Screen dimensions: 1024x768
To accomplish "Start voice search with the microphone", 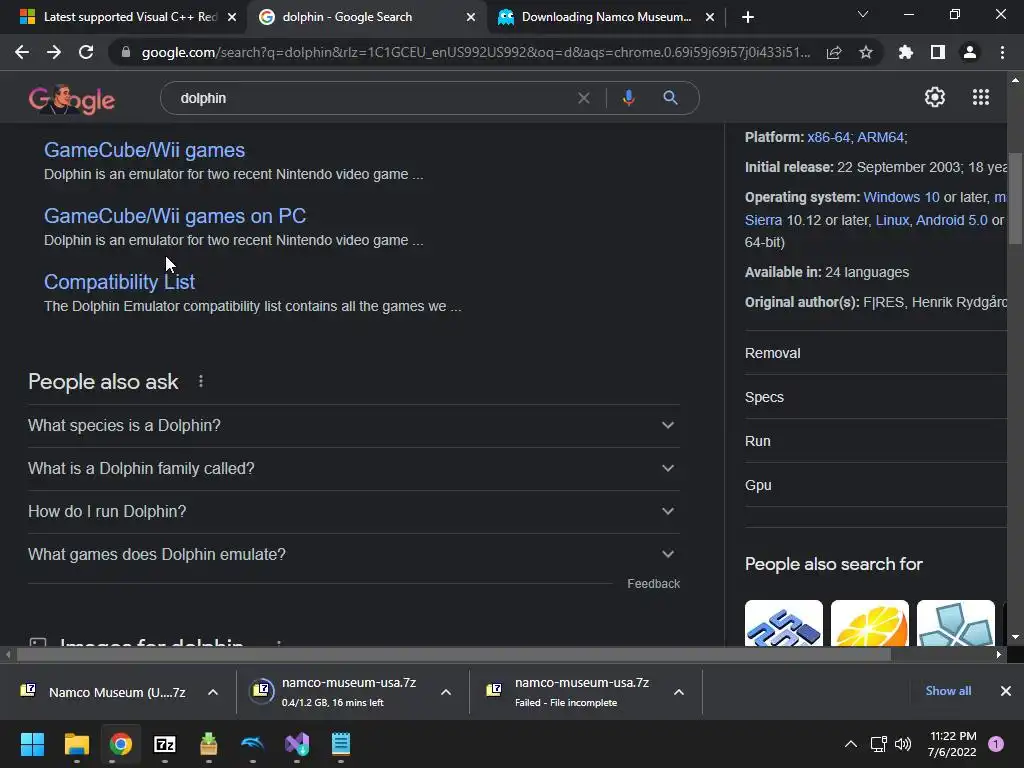I will [628, 98].
